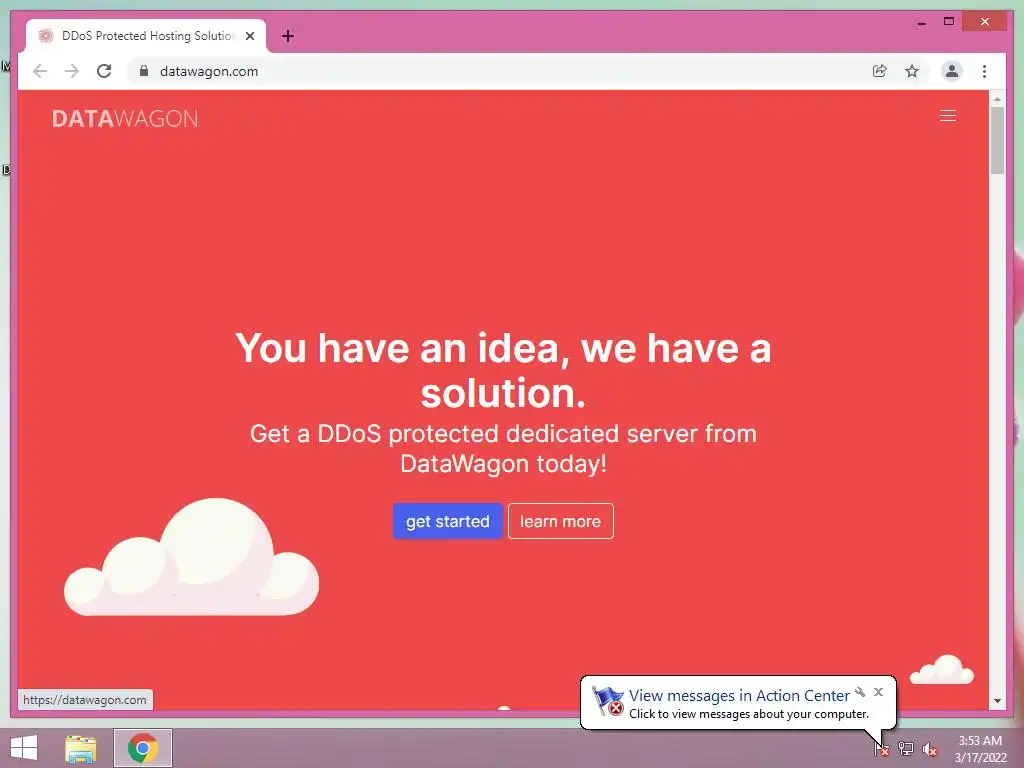The image size is (1024, 768).
Task: Click the page scrollbar up arrow
Action: (997, 99)
